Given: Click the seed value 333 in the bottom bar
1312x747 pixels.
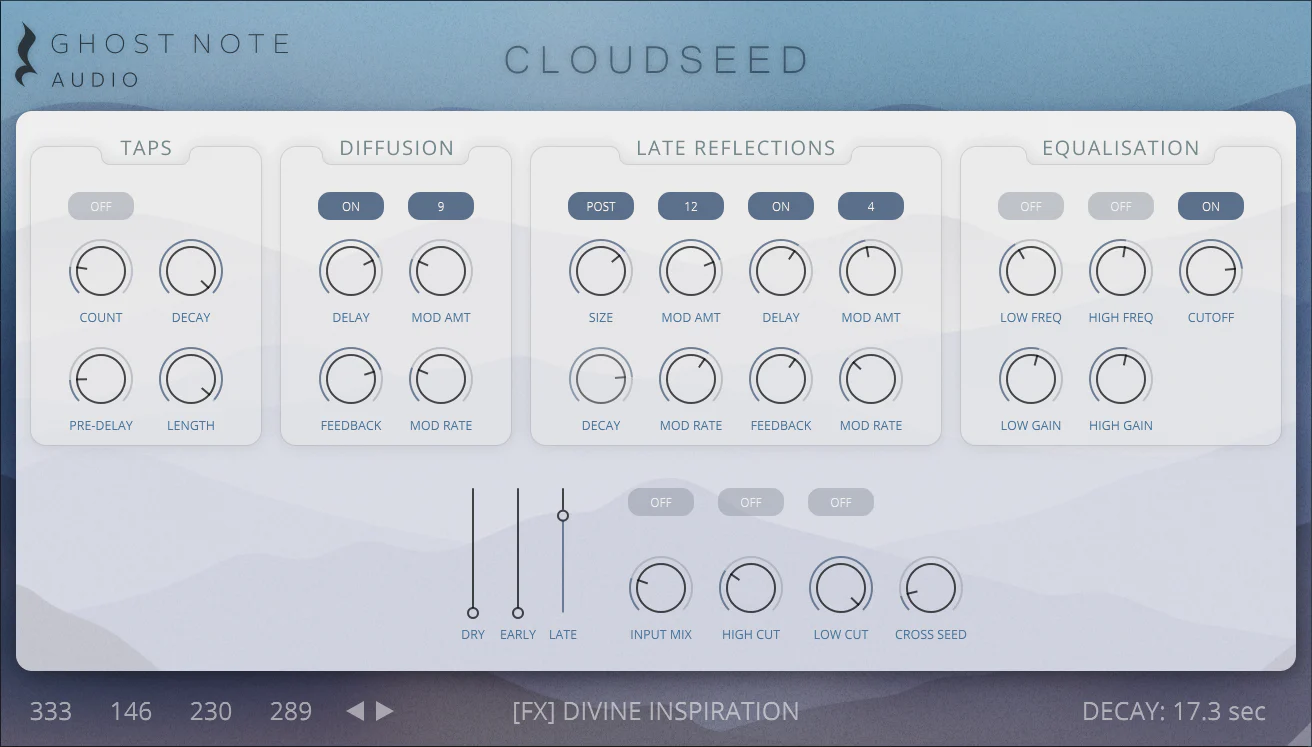Looking at the screenshot, I should point(50,711).
